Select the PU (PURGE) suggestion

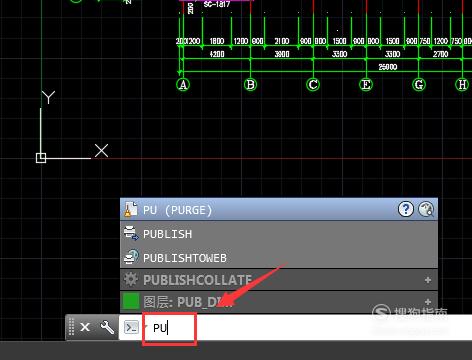(279, 210)
